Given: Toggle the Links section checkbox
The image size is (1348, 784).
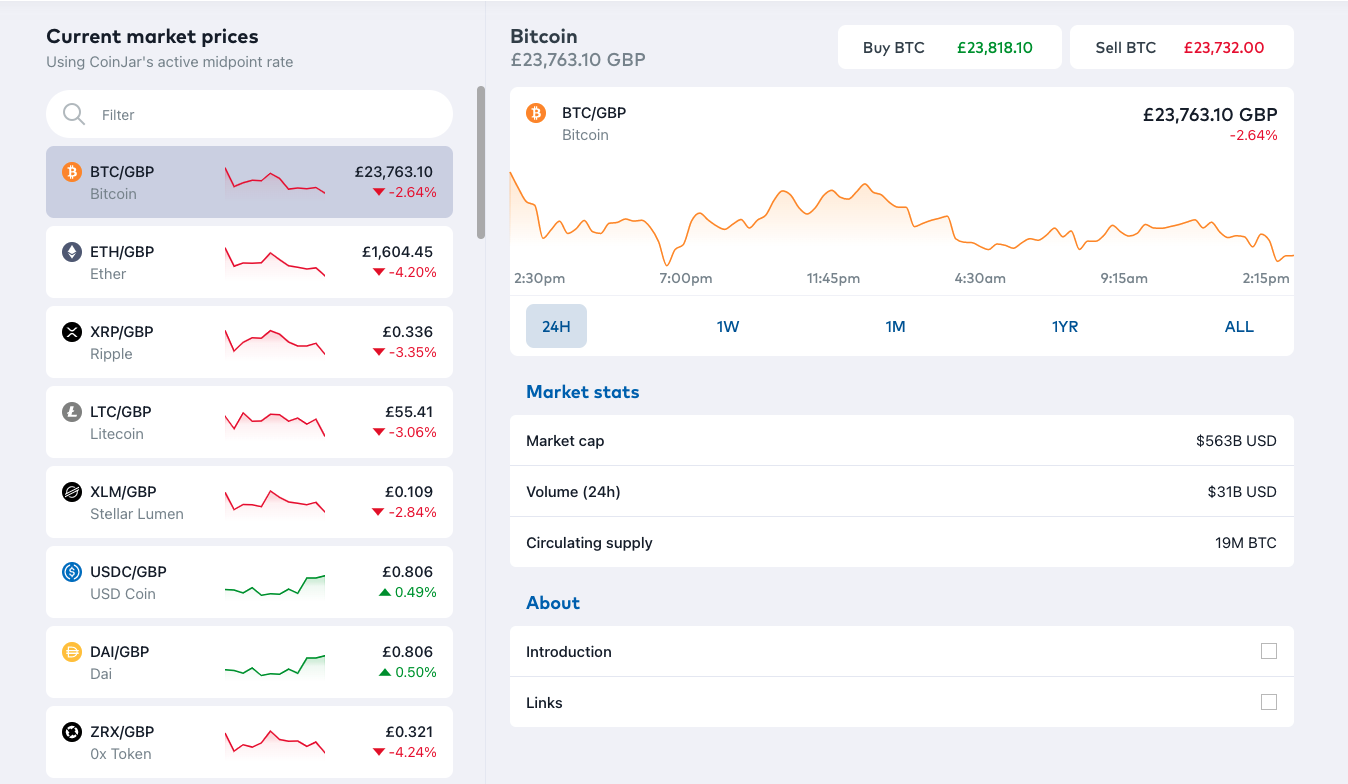Looking at the screenshot, I should 1269,702.
